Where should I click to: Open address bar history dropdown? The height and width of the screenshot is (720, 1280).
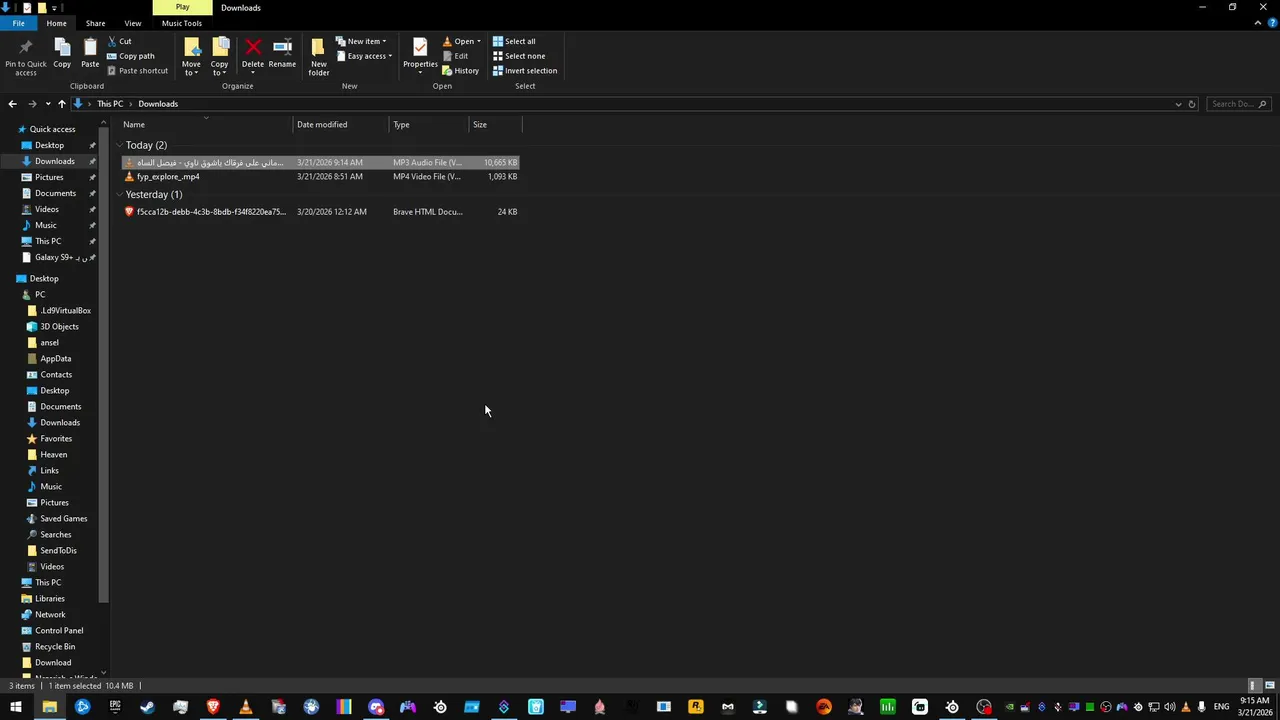[x=1178, y=104]
